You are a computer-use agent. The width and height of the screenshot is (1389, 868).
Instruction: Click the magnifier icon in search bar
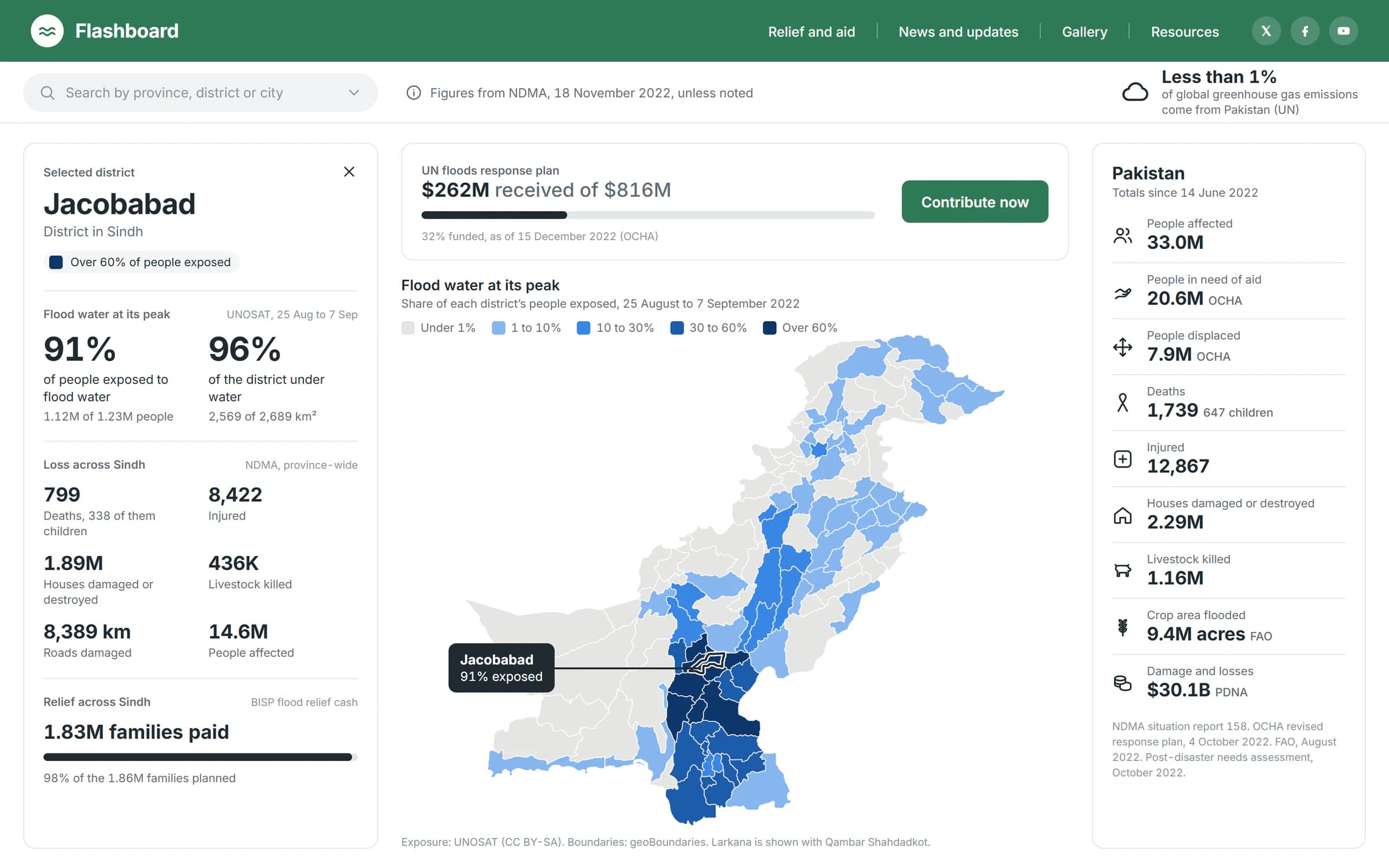[x=47, y=93]
